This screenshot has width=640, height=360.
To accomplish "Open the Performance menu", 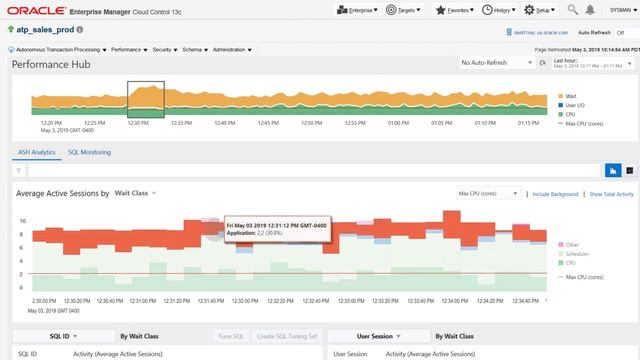I will click(129, 50).
